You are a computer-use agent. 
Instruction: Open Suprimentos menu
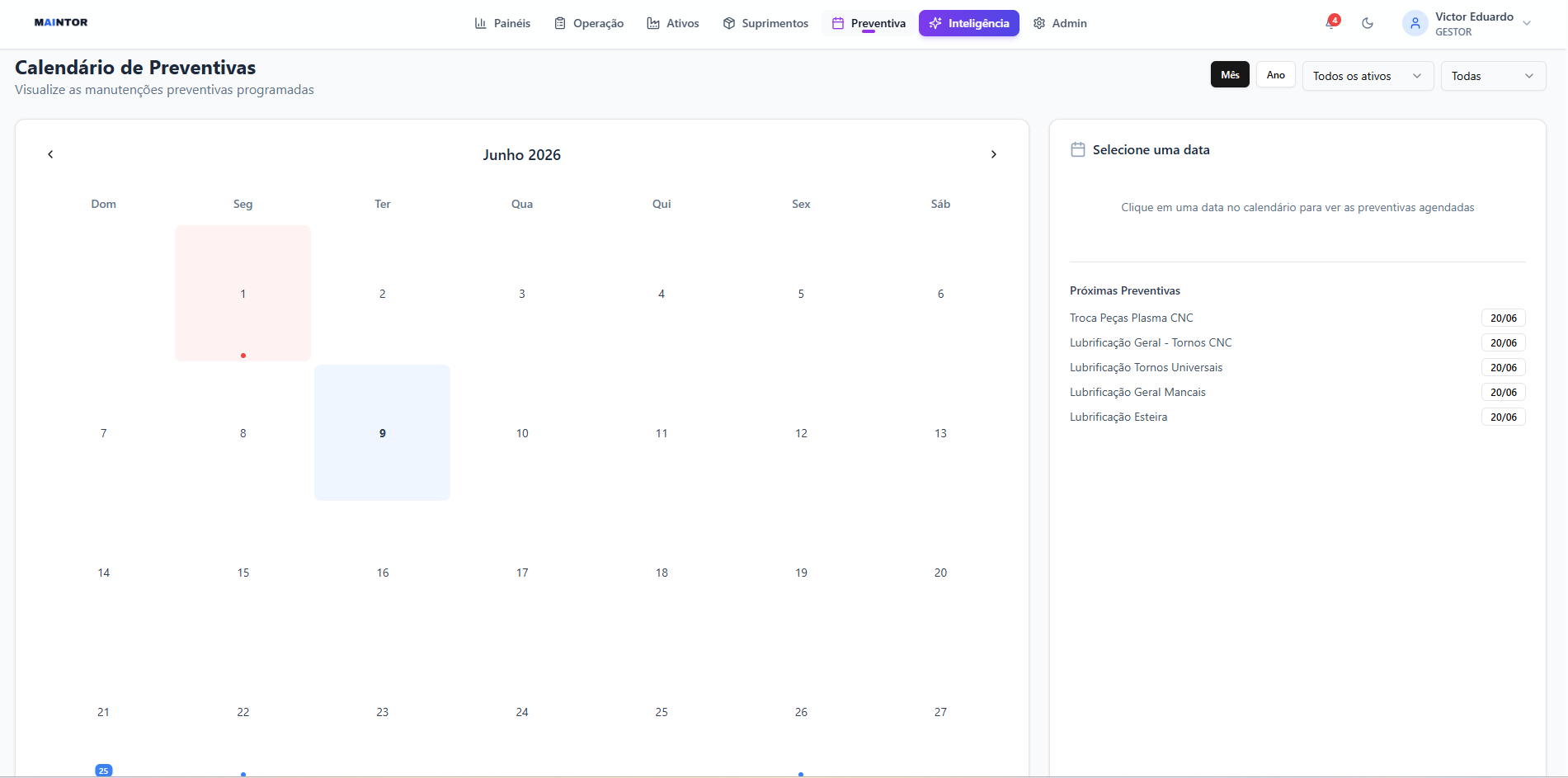(x=765, y=23)
